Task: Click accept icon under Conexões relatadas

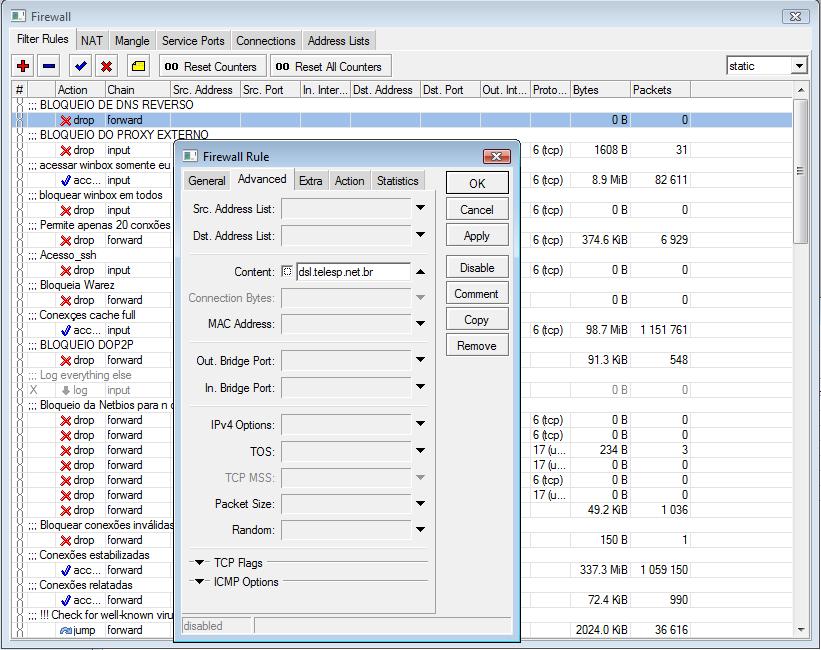Action: click(65, 600)
